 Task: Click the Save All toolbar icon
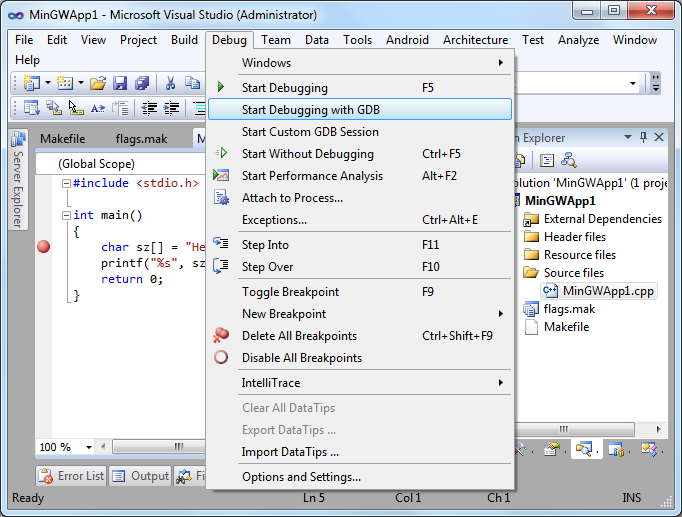coord(142,83)
